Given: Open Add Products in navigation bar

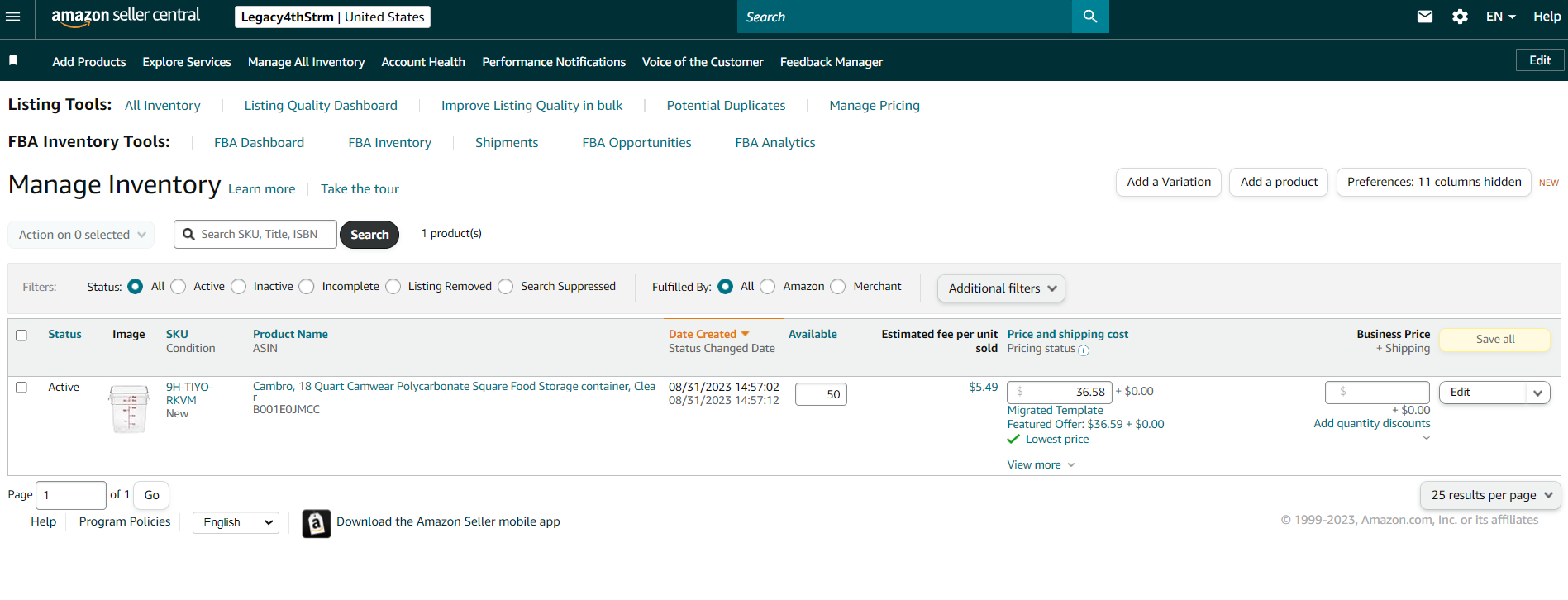Looking at the screenshot, I should coord(89,62).
